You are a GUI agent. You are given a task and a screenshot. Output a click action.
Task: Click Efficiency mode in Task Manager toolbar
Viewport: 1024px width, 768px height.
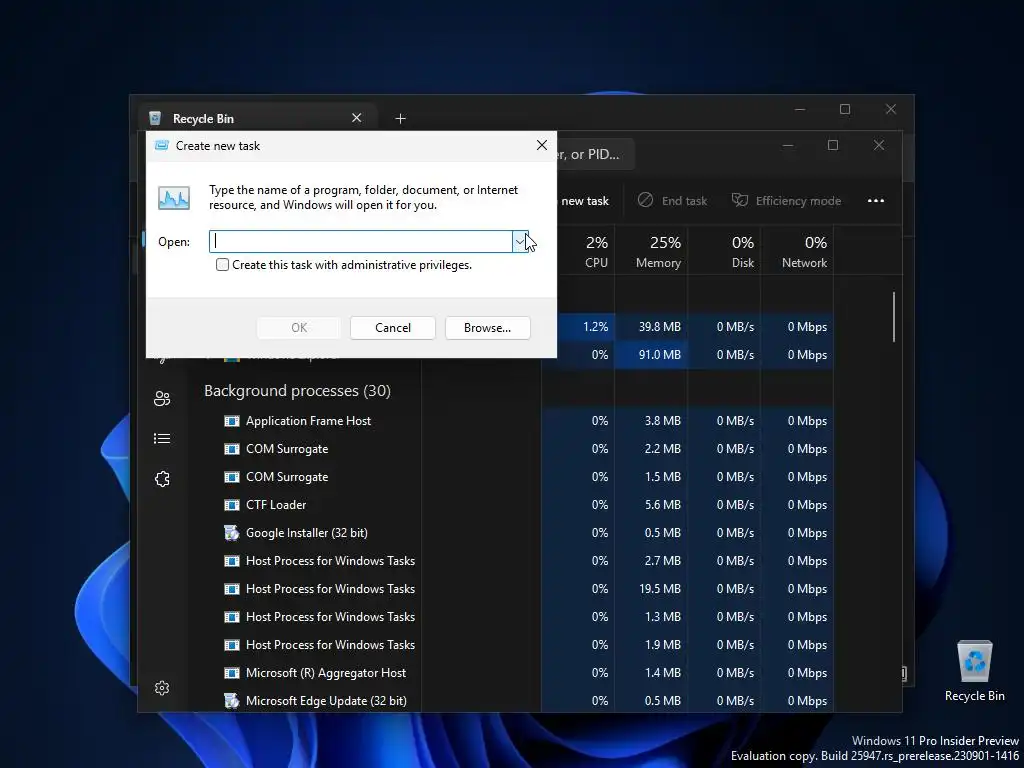coord(786,200)
